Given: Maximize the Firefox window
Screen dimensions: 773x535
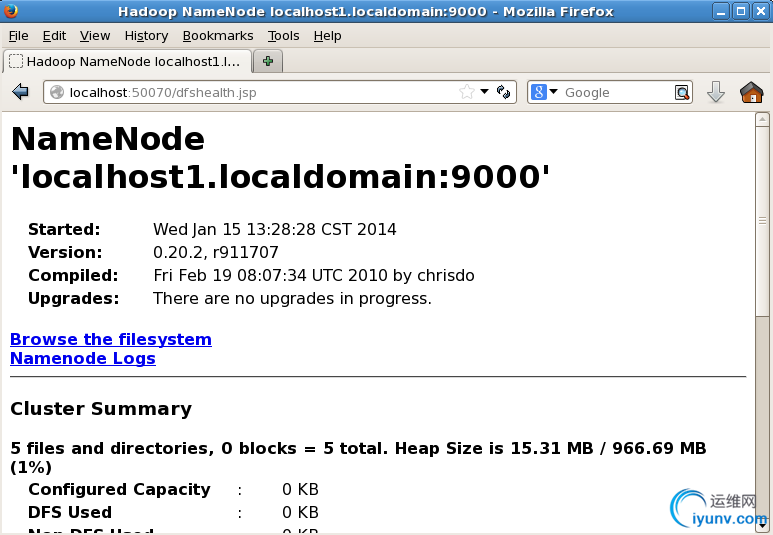Looking at the screenshot, I should coord(740,11).
